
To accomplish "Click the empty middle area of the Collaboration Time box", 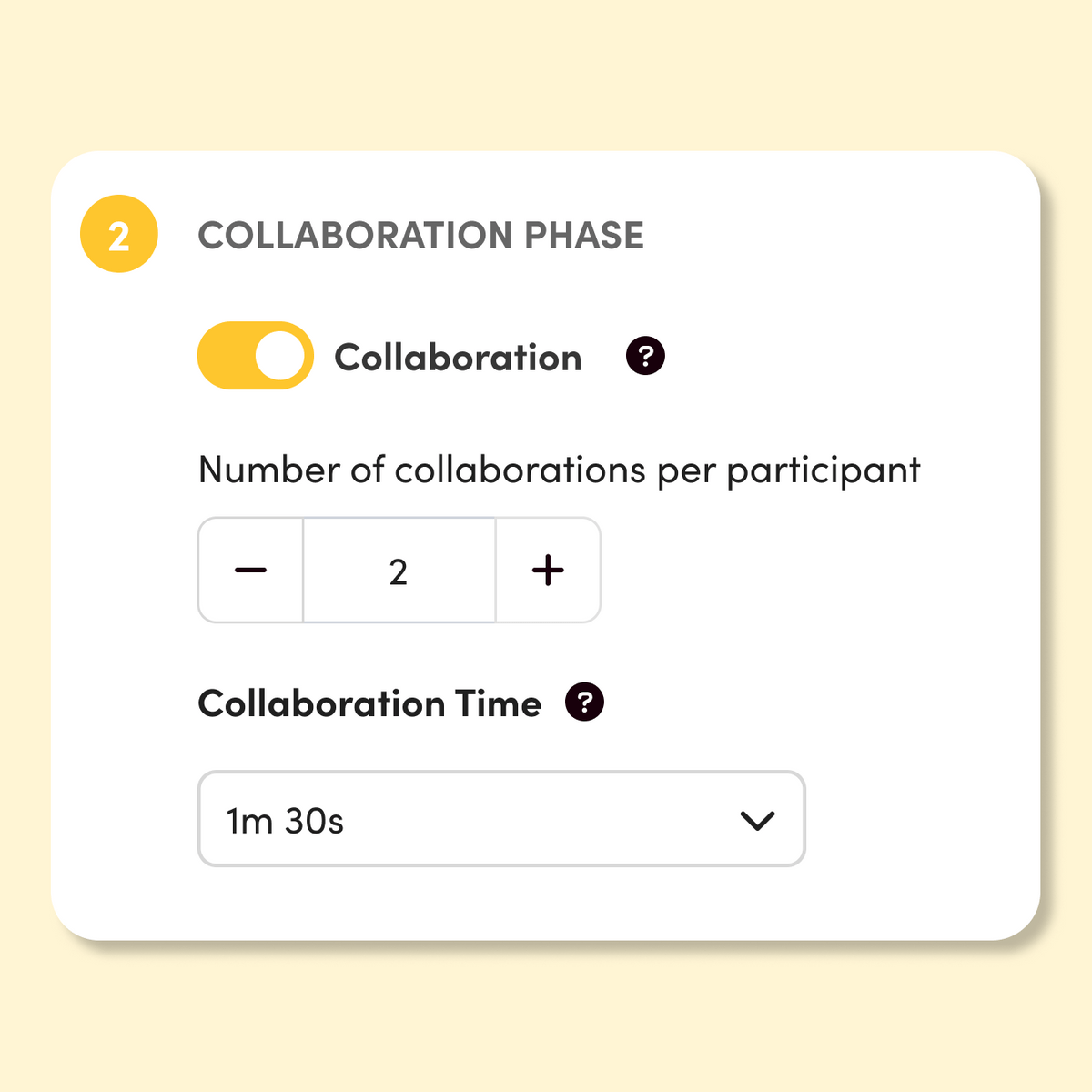I will pyautogui.click(x=537, y=819).
